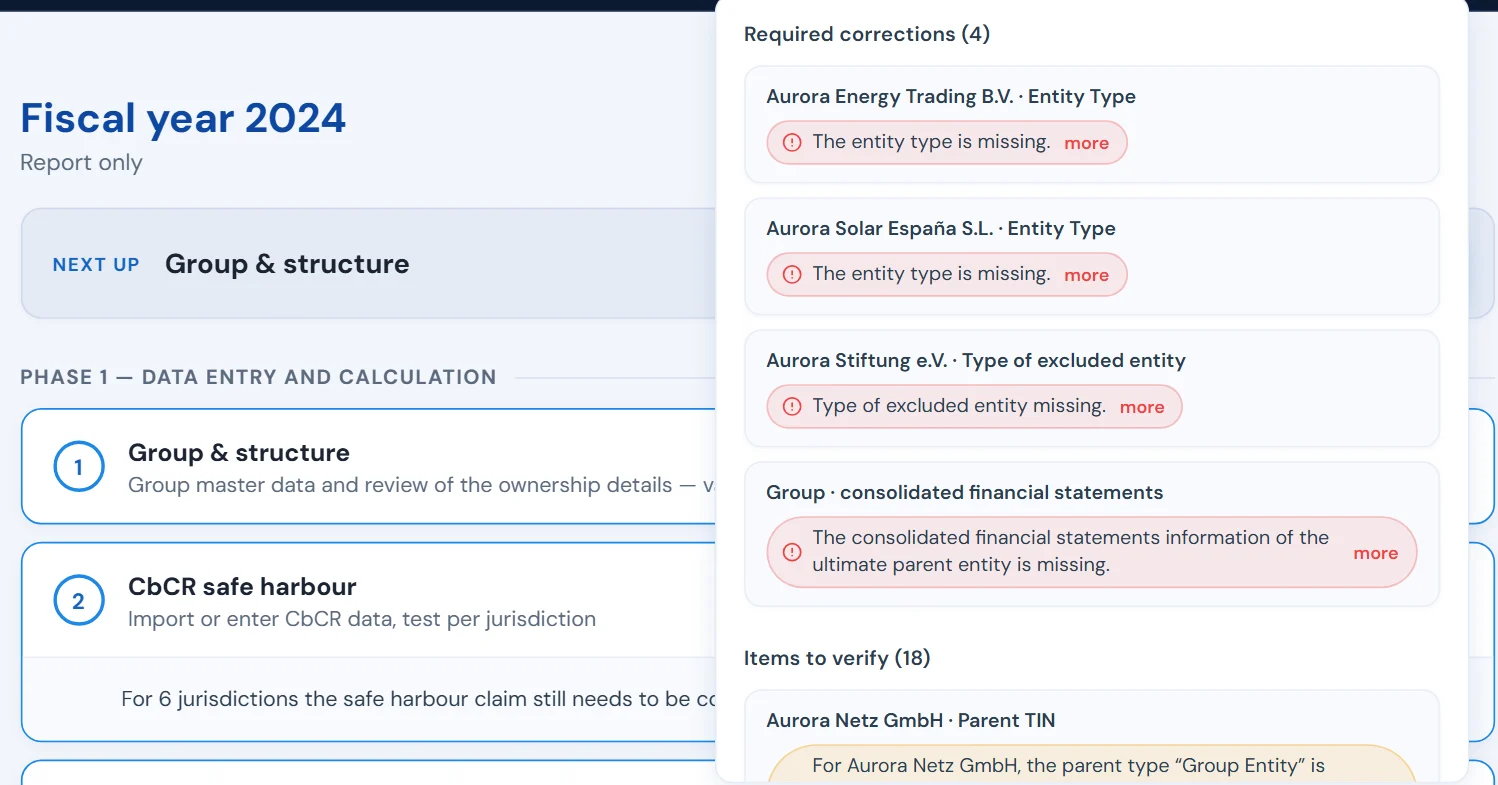Click the step 1 circle for Group & structure
Screen dimensions: 1498x785
point(79,467)
